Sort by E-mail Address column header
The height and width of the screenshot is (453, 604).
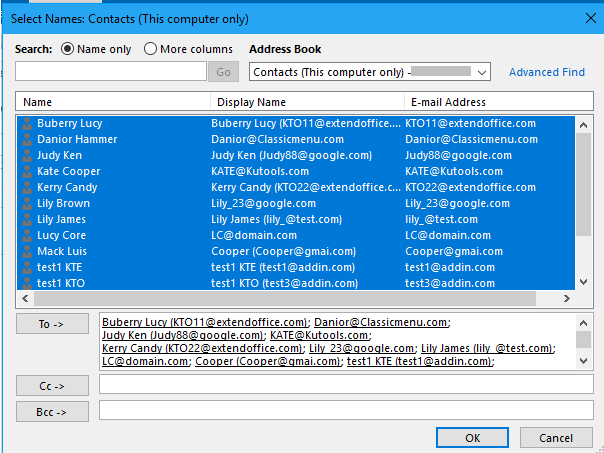point(488,102)
